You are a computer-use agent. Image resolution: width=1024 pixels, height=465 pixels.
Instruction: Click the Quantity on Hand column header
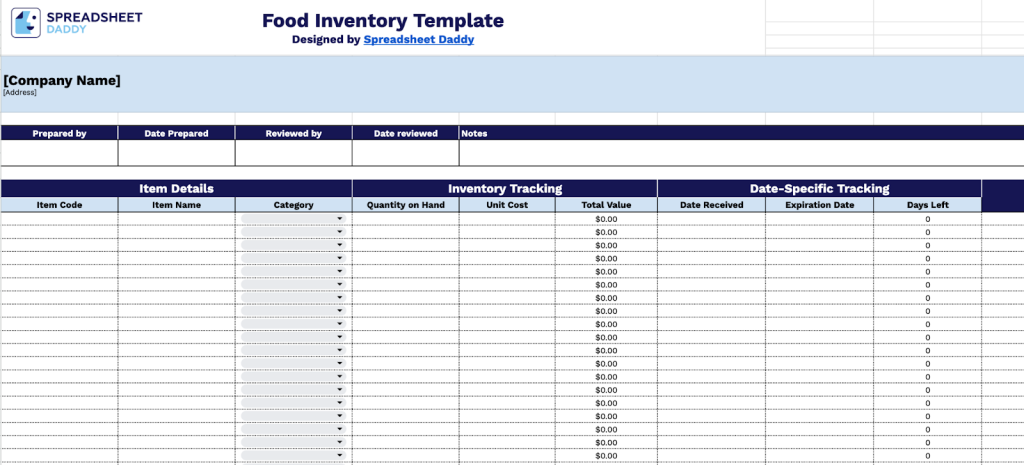click(405, 205)
